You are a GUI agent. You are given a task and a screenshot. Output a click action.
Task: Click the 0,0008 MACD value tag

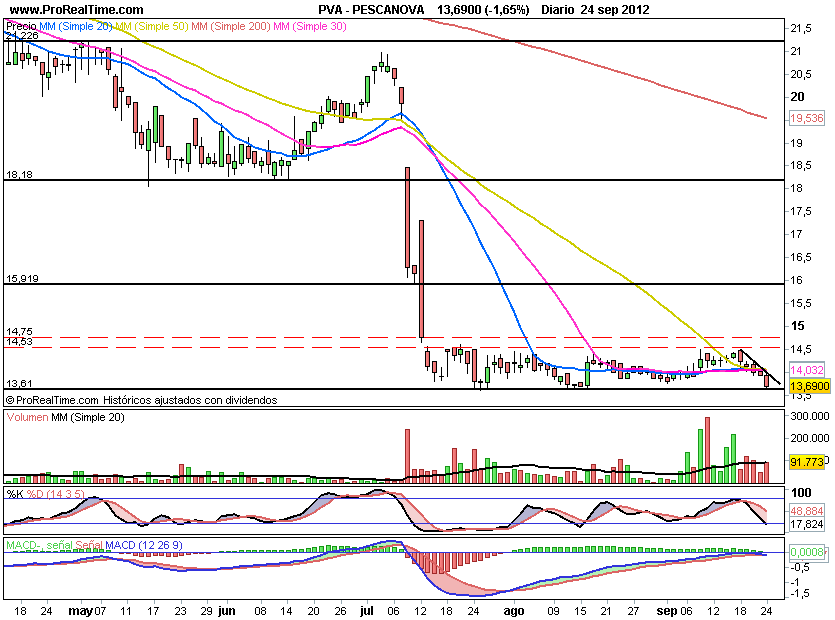tap(806, 551)
